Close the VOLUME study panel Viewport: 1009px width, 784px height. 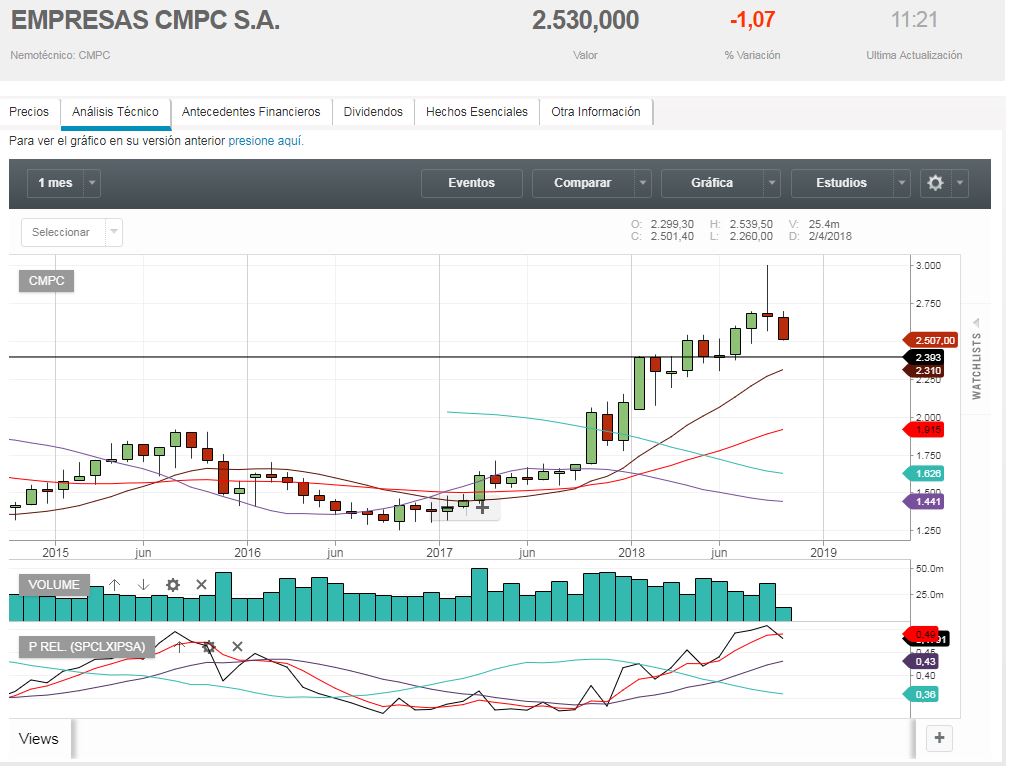click(x=201, y=584)
